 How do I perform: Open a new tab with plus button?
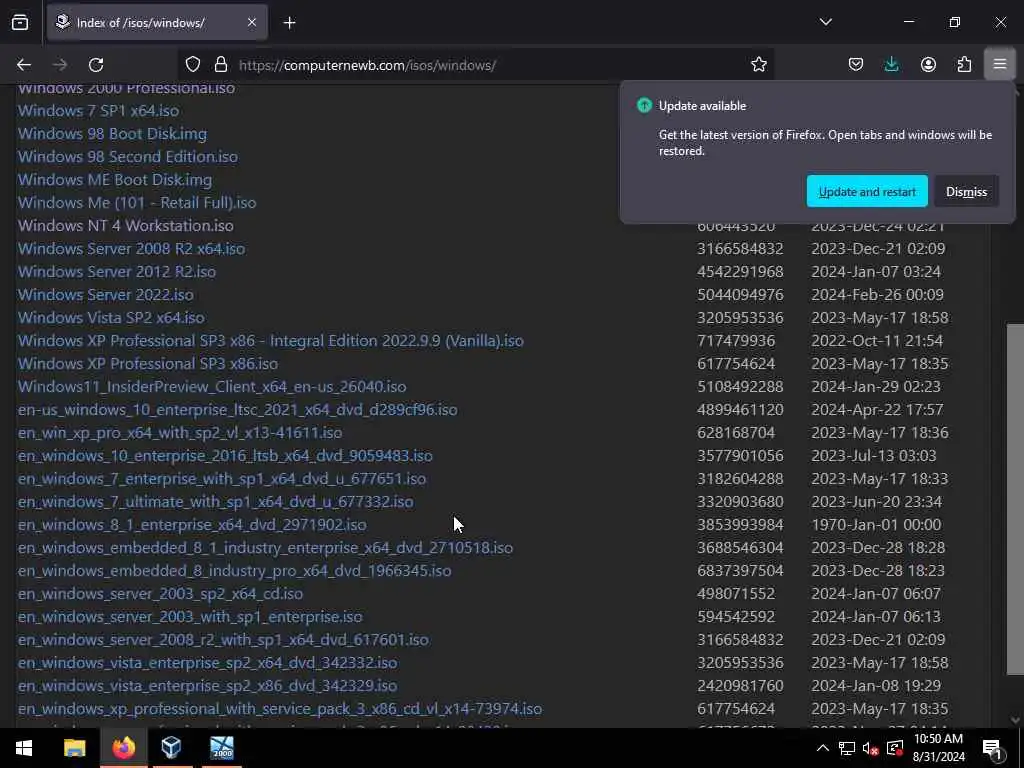point(289,23)
